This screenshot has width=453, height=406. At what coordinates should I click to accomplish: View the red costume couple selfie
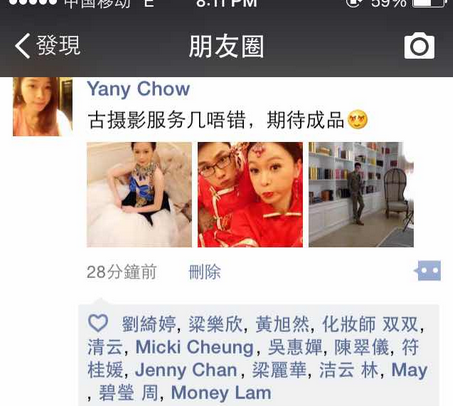pos(250,195)
